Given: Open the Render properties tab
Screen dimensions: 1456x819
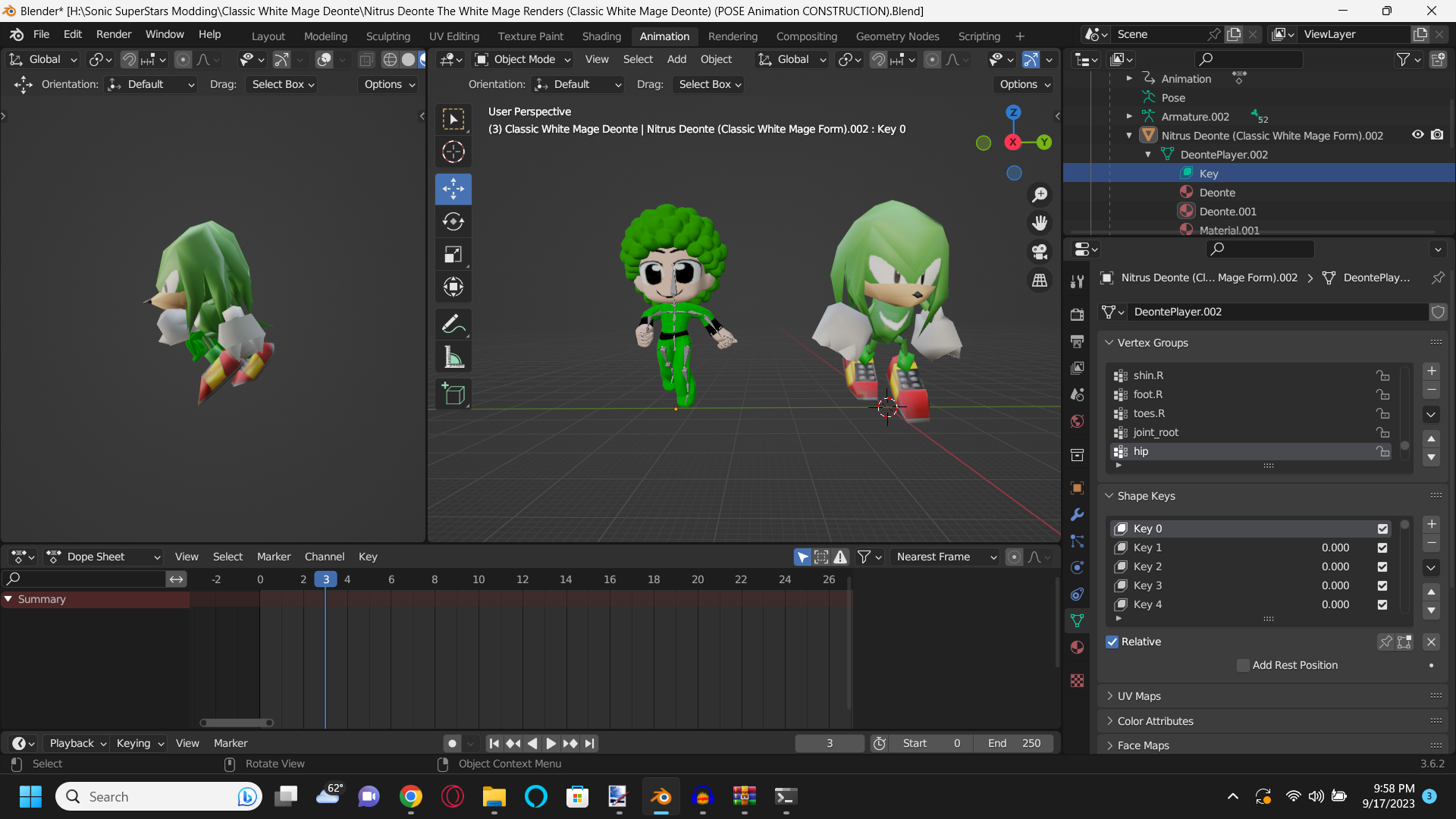Looking at the screenshot, I should click(1077, 314).
